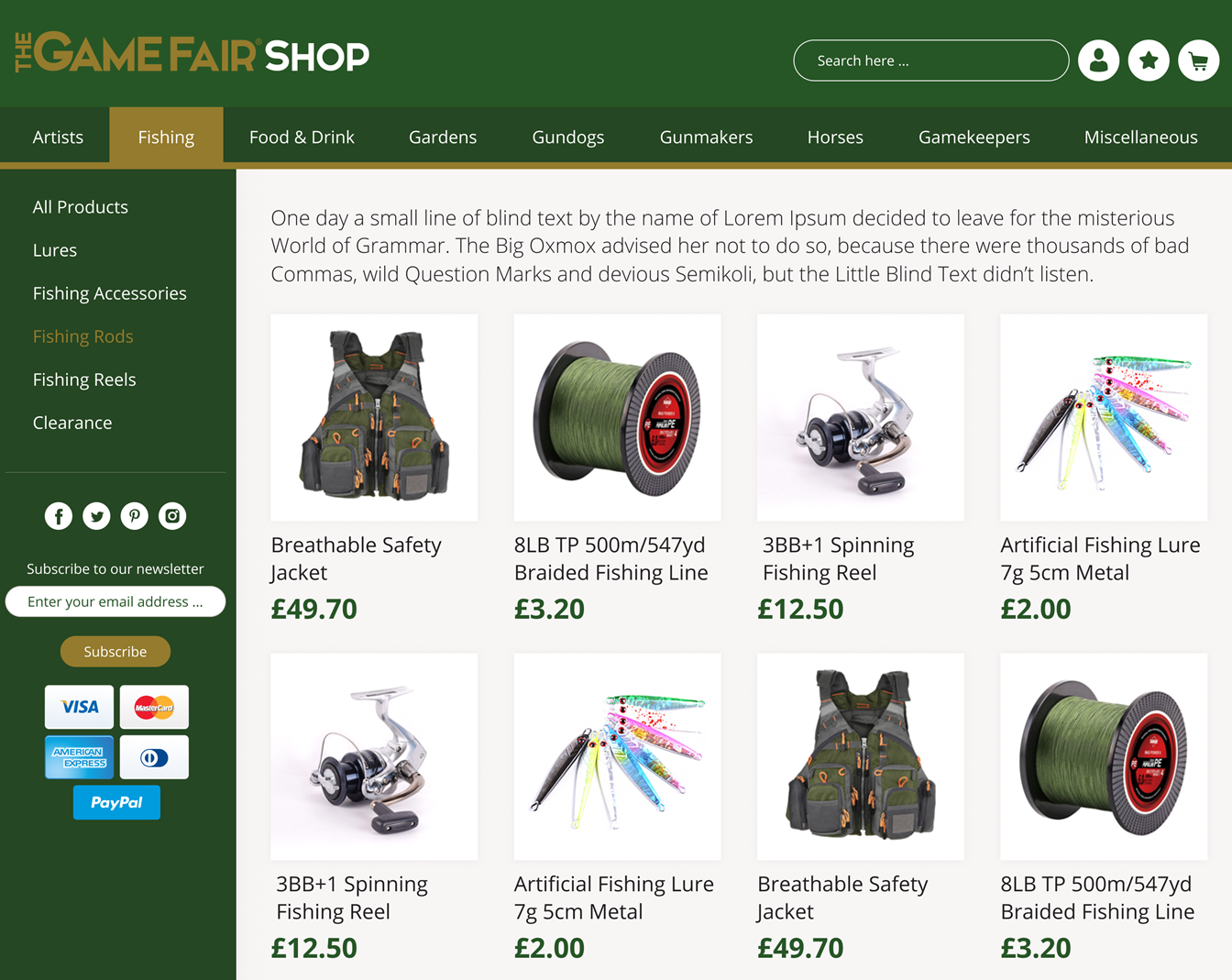1232x980 pixels.
Task: Open the Food & Drink tab
Action: point(302,138)
